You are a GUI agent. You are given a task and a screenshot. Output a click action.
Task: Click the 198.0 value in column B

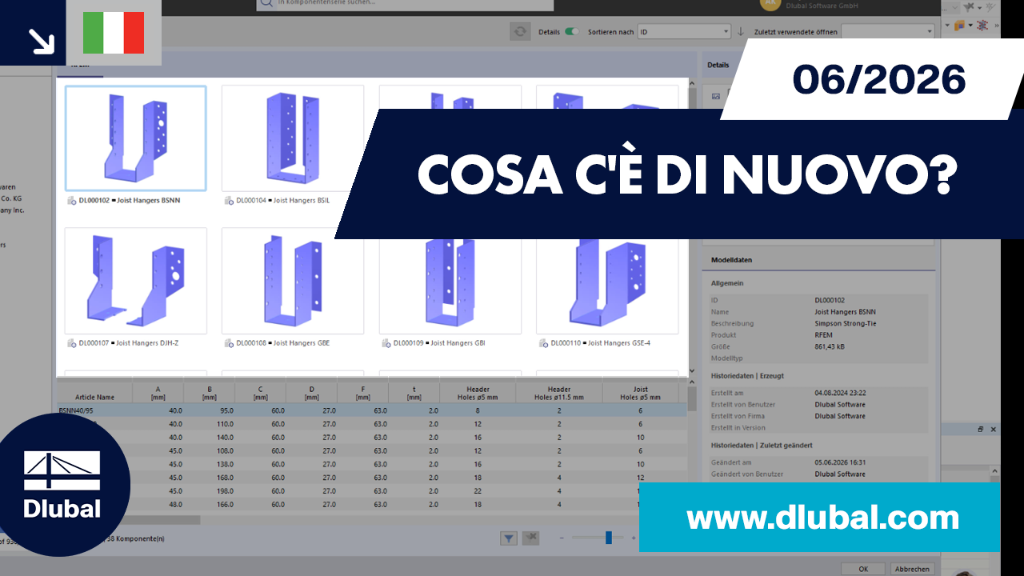(225, 491)
